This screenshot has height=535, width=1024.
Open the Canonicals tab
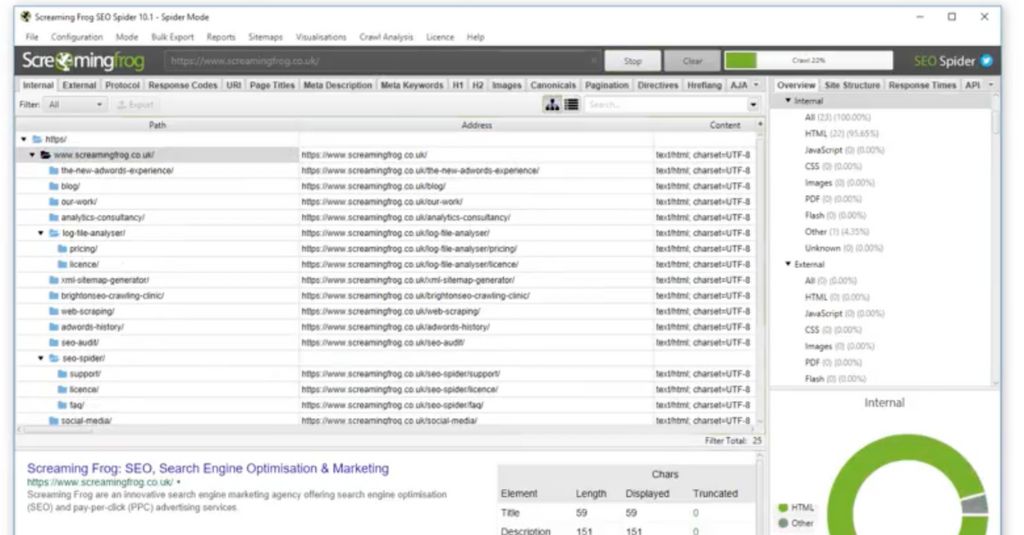(x=553, y=85)
